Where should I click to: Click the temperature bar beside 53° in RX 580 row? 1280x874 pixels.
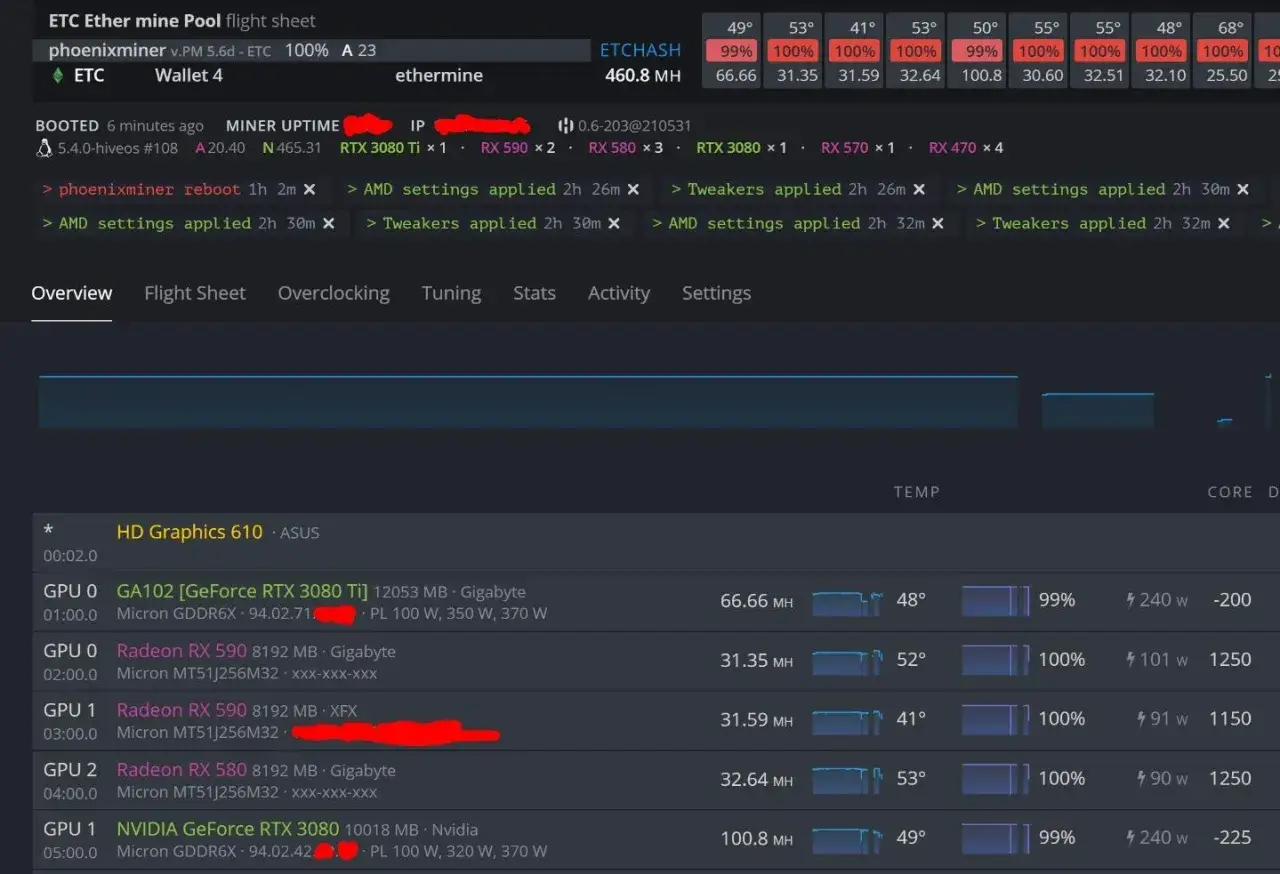click(x=848, y=780)
